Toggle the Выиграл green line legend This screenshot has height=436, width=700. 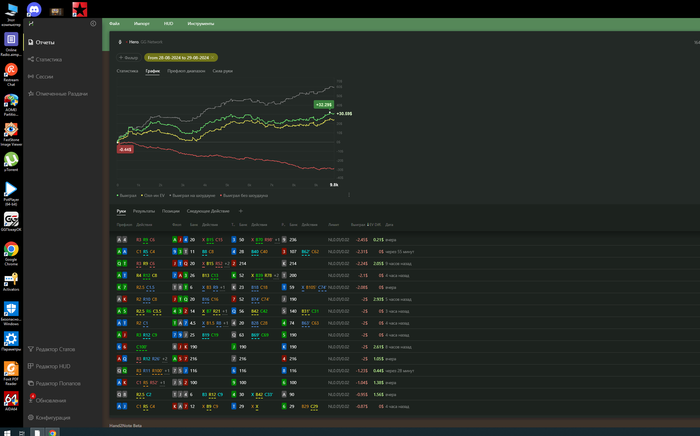(128, 195)
